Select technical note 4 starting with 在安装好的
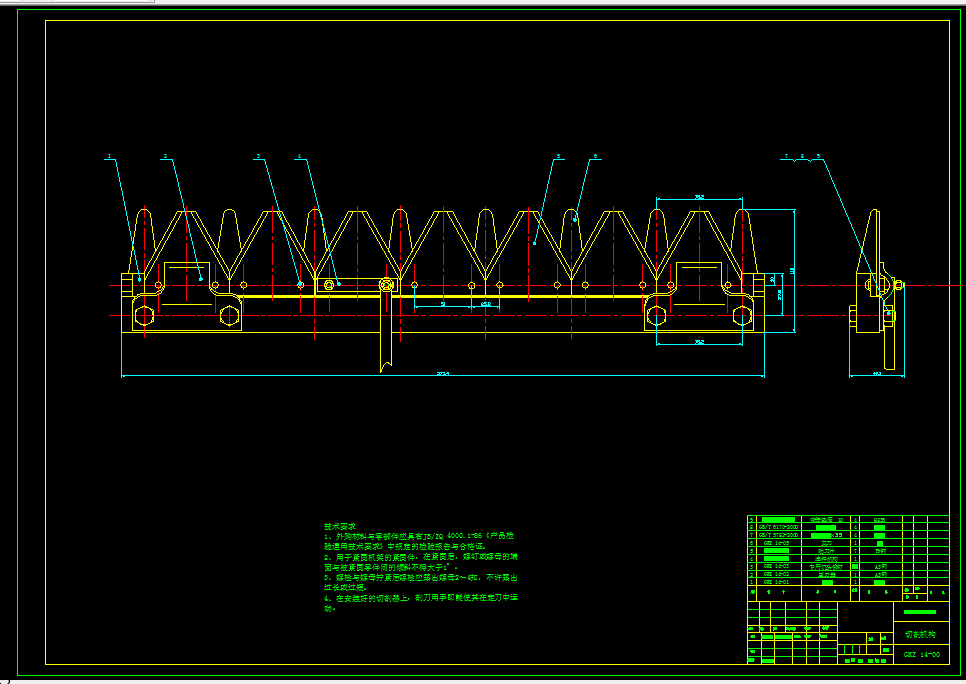 coord(421,603)
